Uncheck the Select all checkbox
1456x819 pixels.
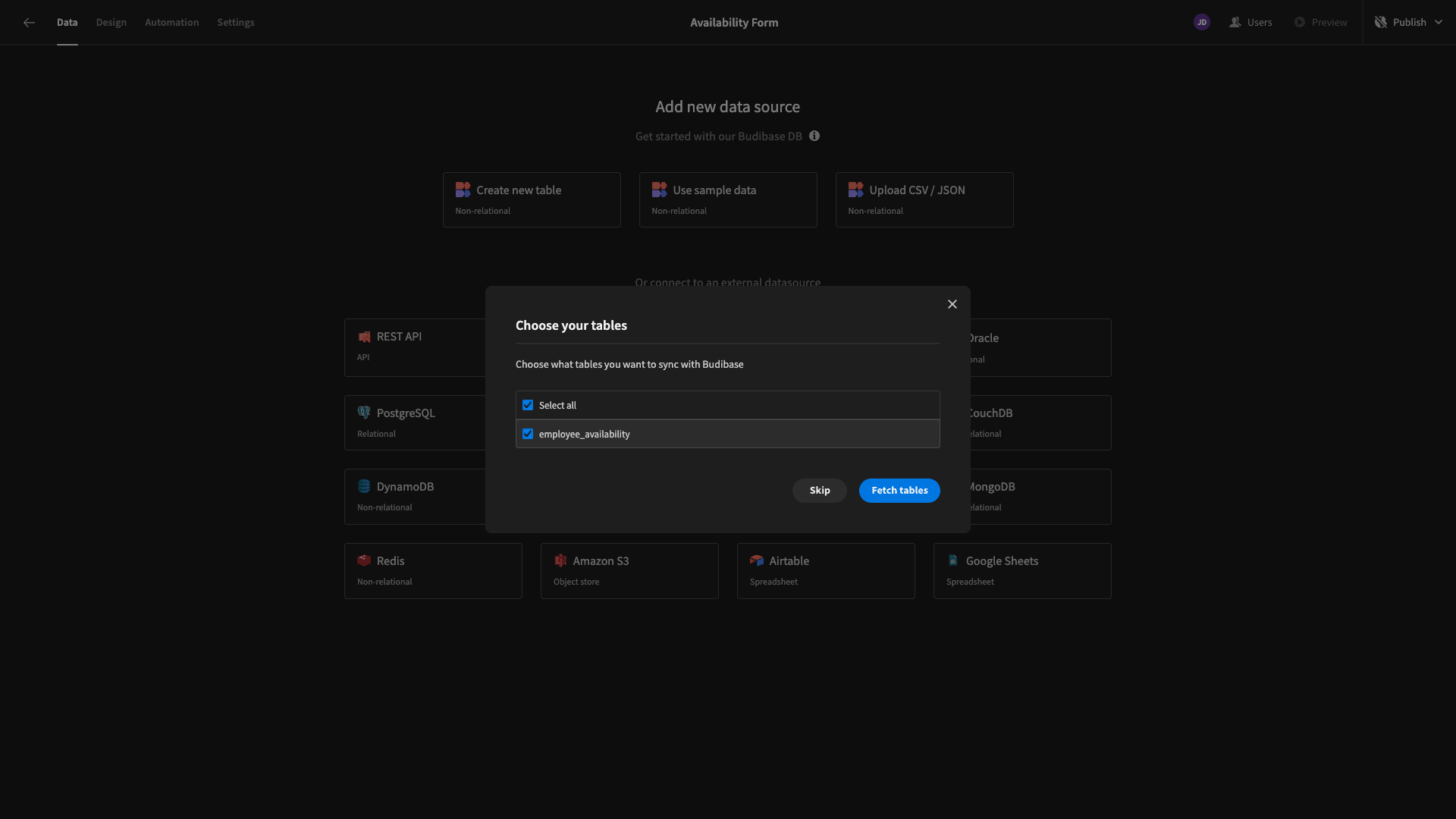[528, 405]
